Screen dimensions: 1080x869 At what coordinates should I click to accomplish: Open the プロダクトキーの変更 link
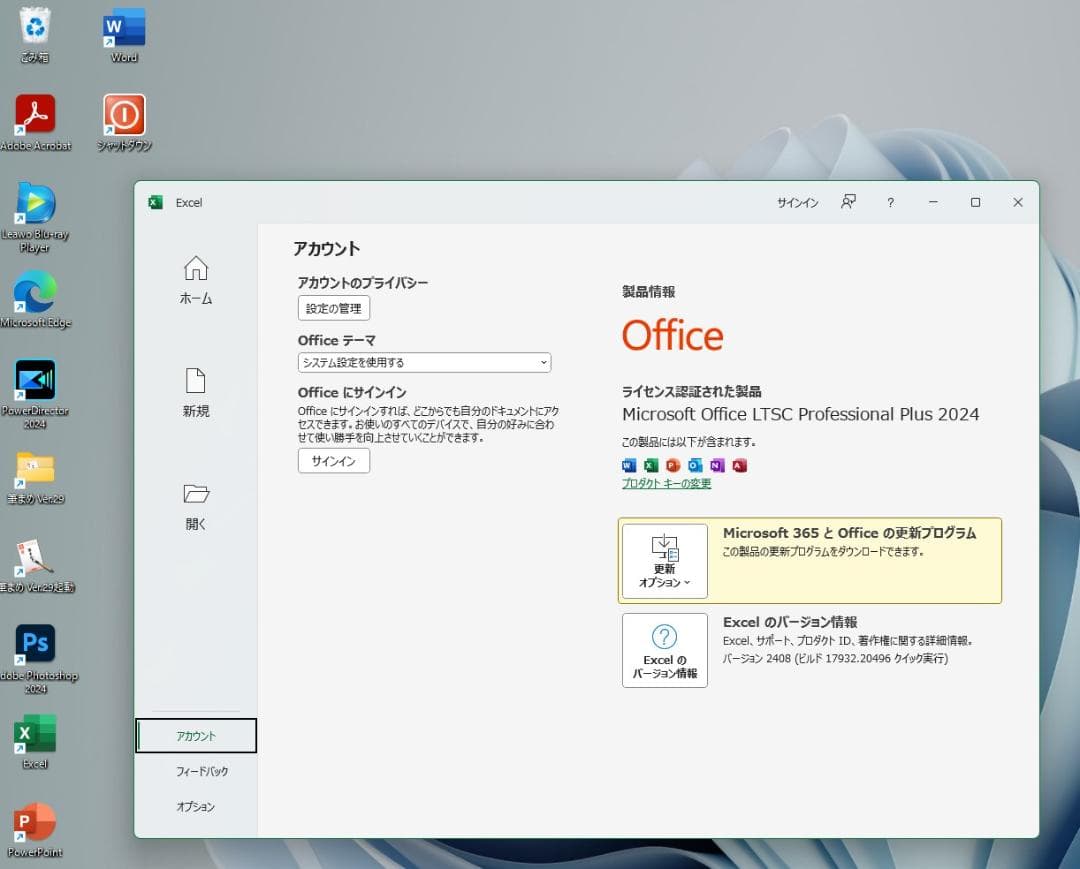pyautogui.click(x=665, y=483)
